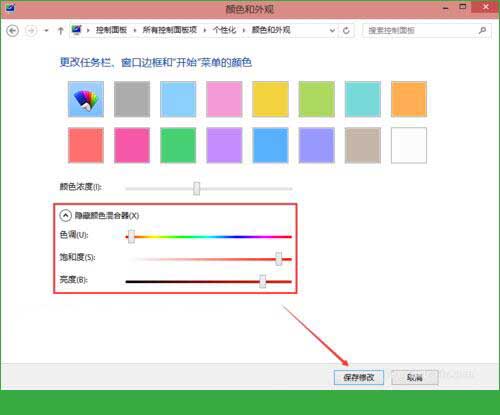Refresh the Control Panel address bar
Viewport: 500px width, 415px height.
(x=346, y=31)
